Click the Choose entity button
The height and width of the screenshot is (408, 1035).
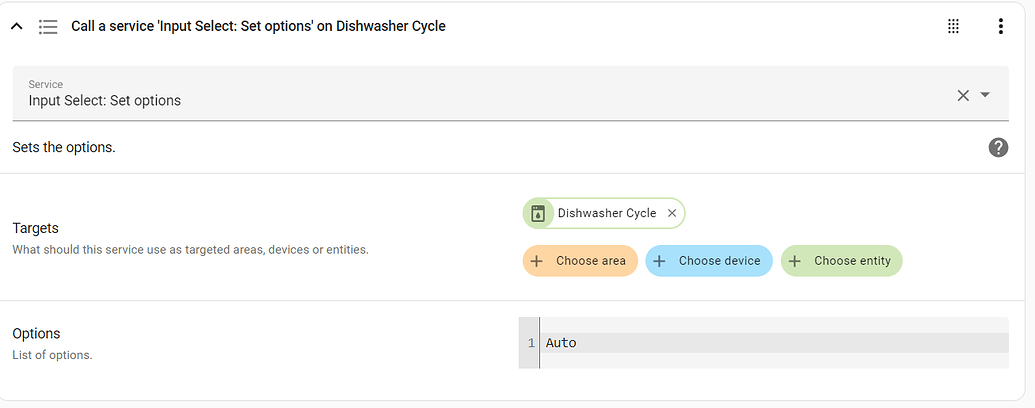842,261
